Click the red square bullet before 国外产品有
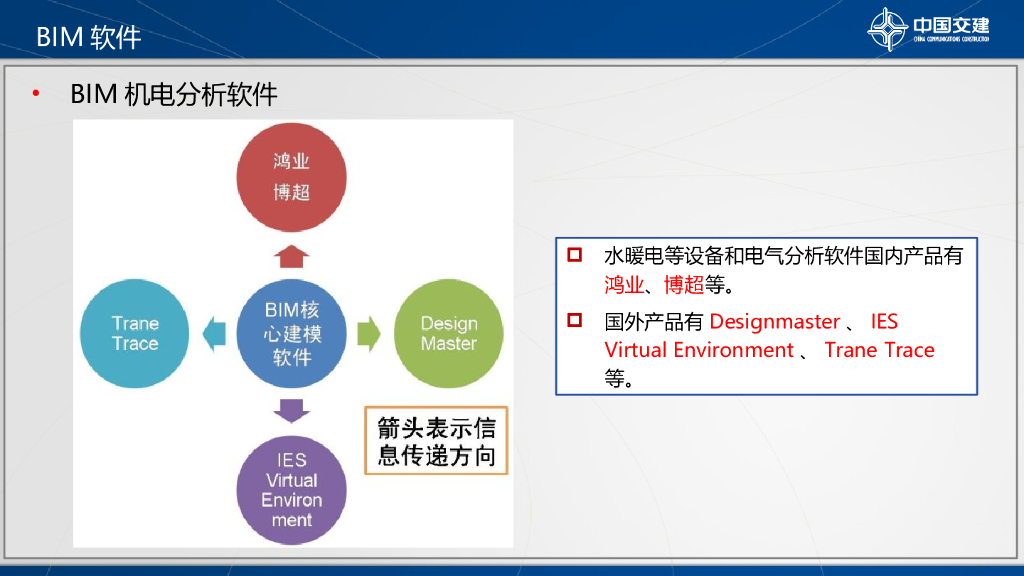The image size is (1024, 576). pyautogui.click(x=575, y=320)
